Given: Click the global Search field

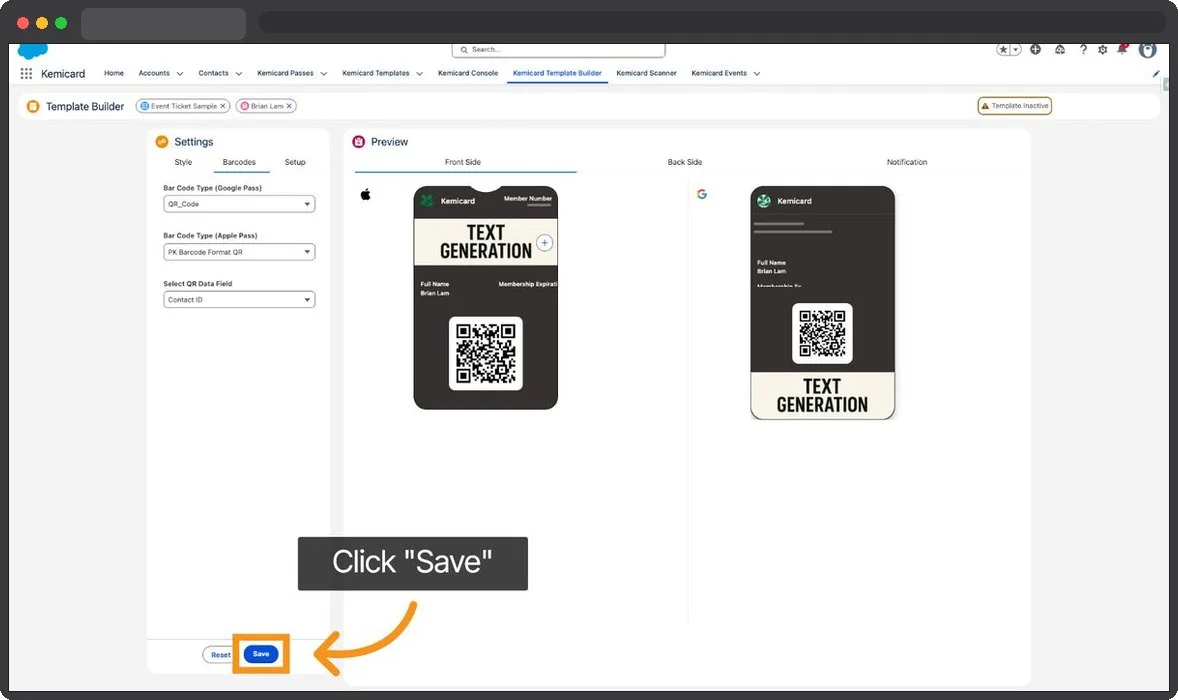Looking at the screenshot, I should pos(558,50).
